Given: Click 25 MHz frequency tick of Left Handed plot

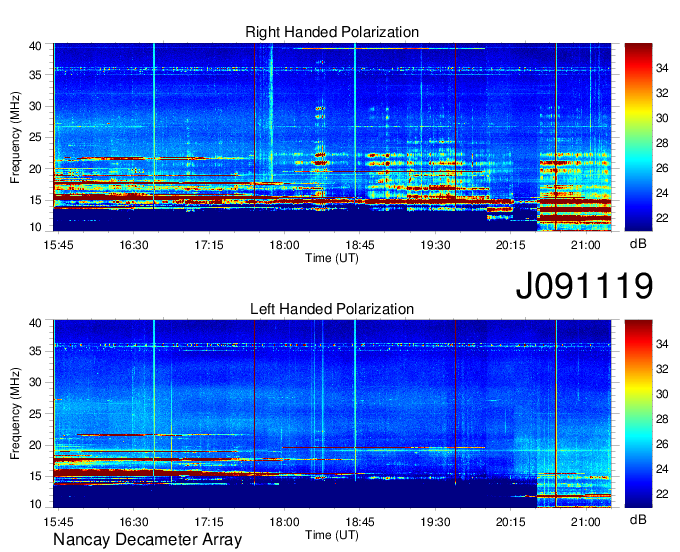Looking at the screenshot, I should pyautogui.click(x=35, y=414).
